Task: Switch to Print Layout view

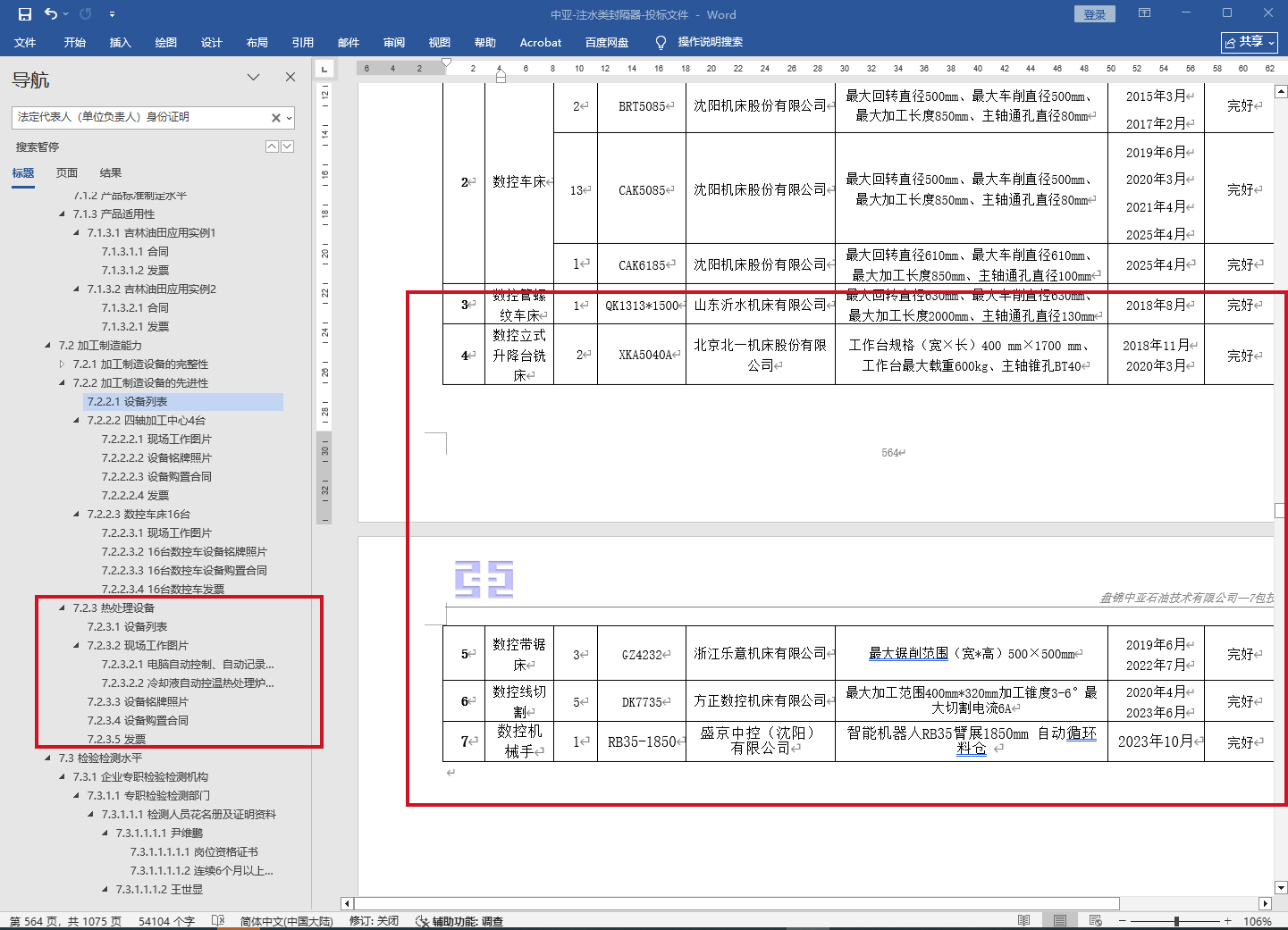Action: [x=1060, y=921]
